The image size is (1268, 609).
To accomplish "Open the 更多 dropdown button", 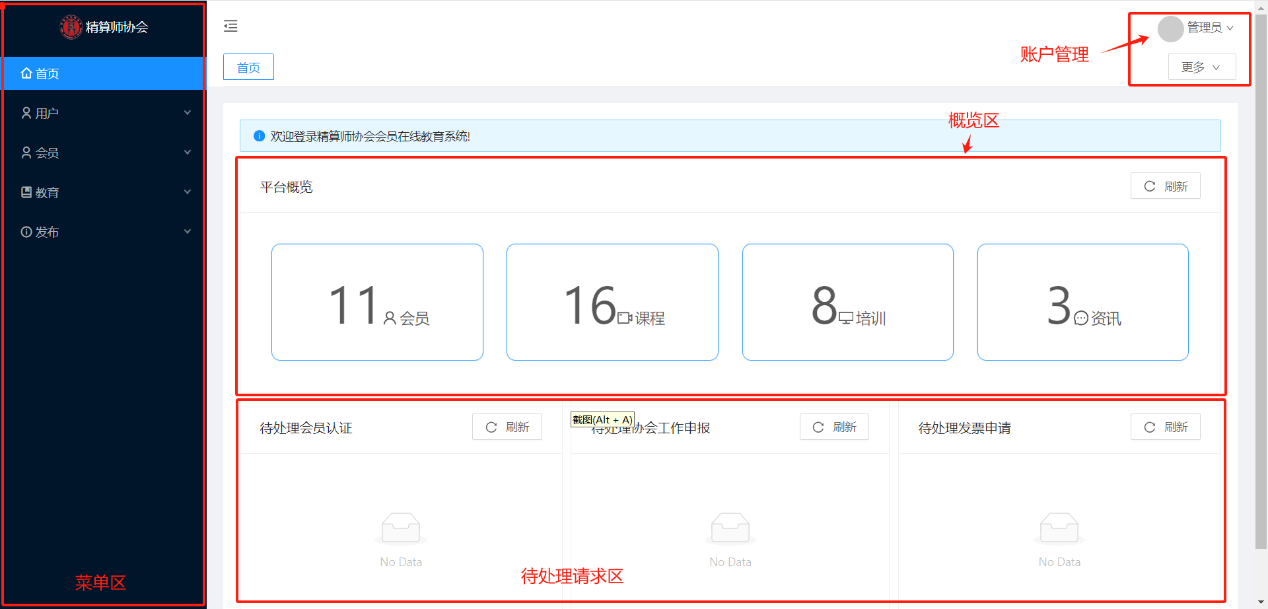I will click(1202, 67).
